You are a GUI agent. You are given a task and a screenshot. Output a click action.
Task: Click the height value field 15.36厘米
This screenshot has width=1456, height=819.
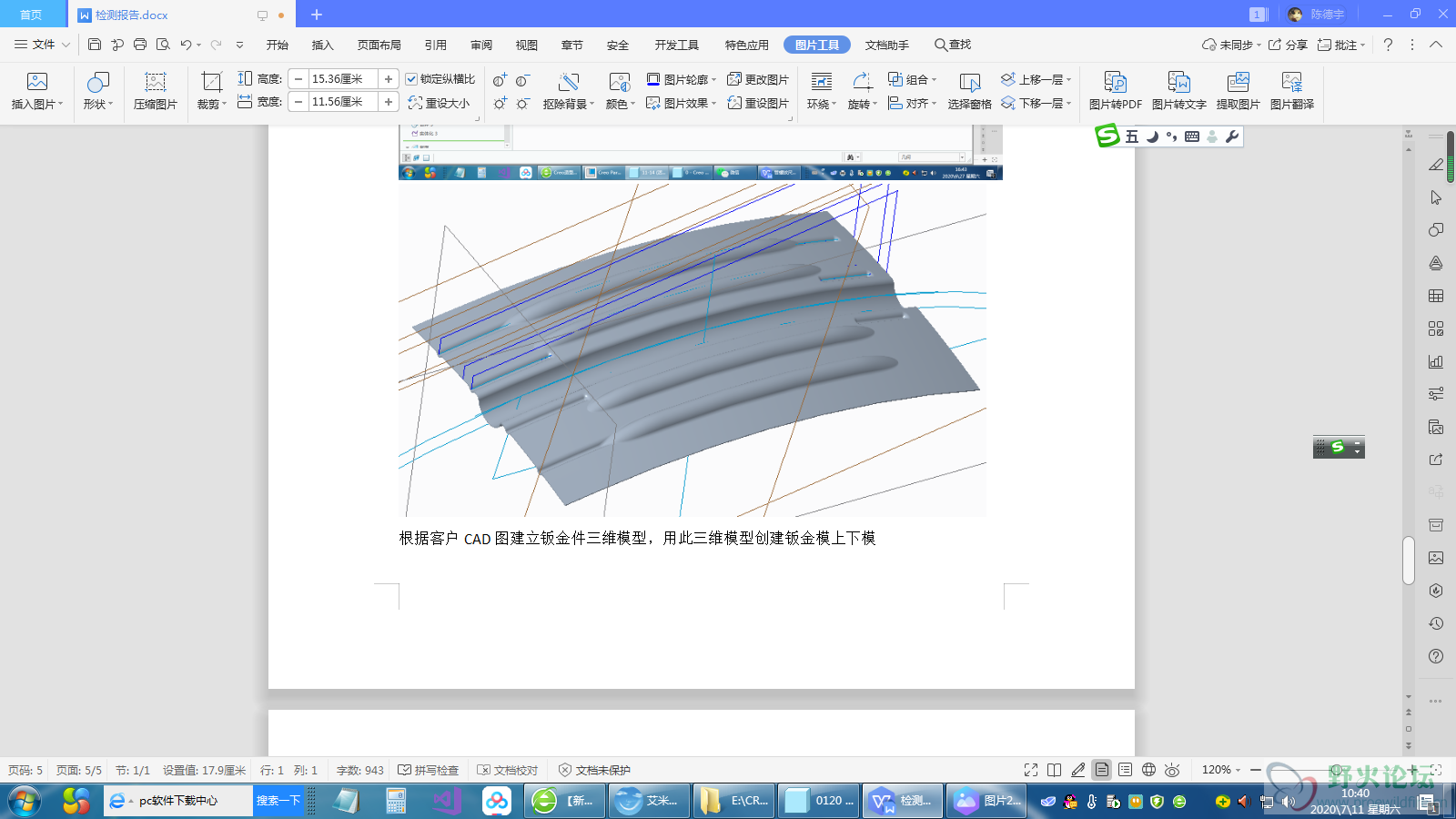[x=343, y=79]
